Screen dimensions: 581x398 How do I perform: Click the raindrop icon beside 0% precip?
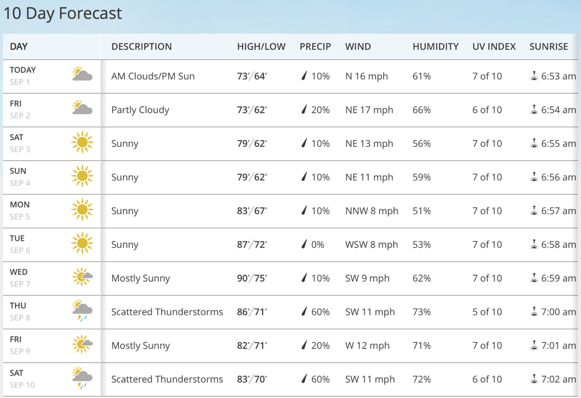[304, 244]
